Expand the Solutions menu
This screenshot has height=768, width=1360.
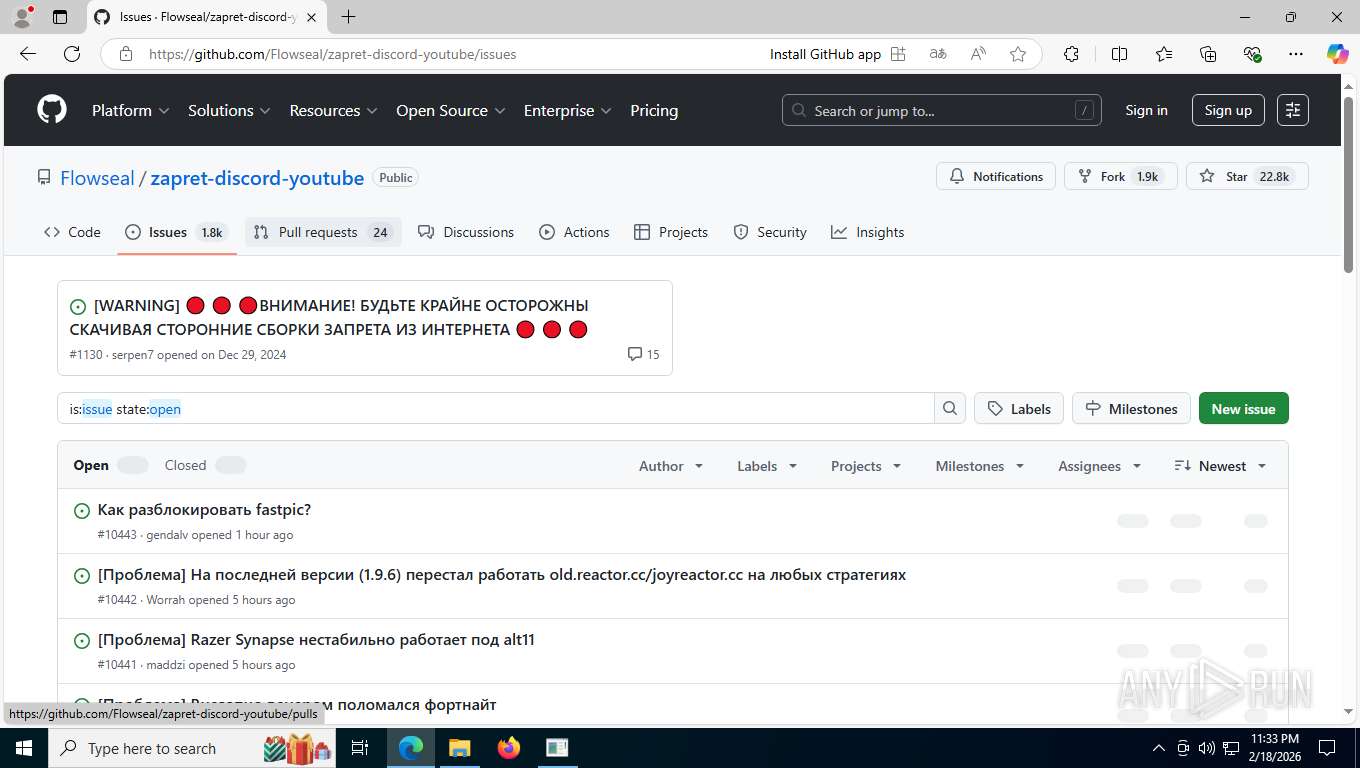click(229, 111)
